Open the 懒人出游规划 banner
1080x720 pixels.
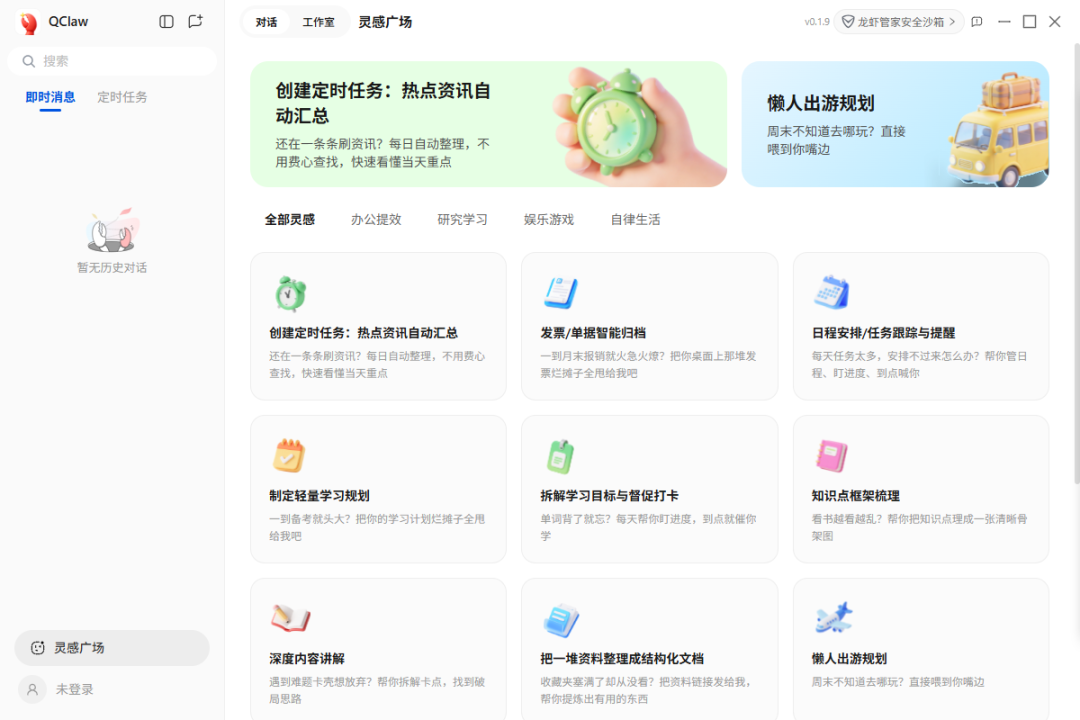pos(894,124)
